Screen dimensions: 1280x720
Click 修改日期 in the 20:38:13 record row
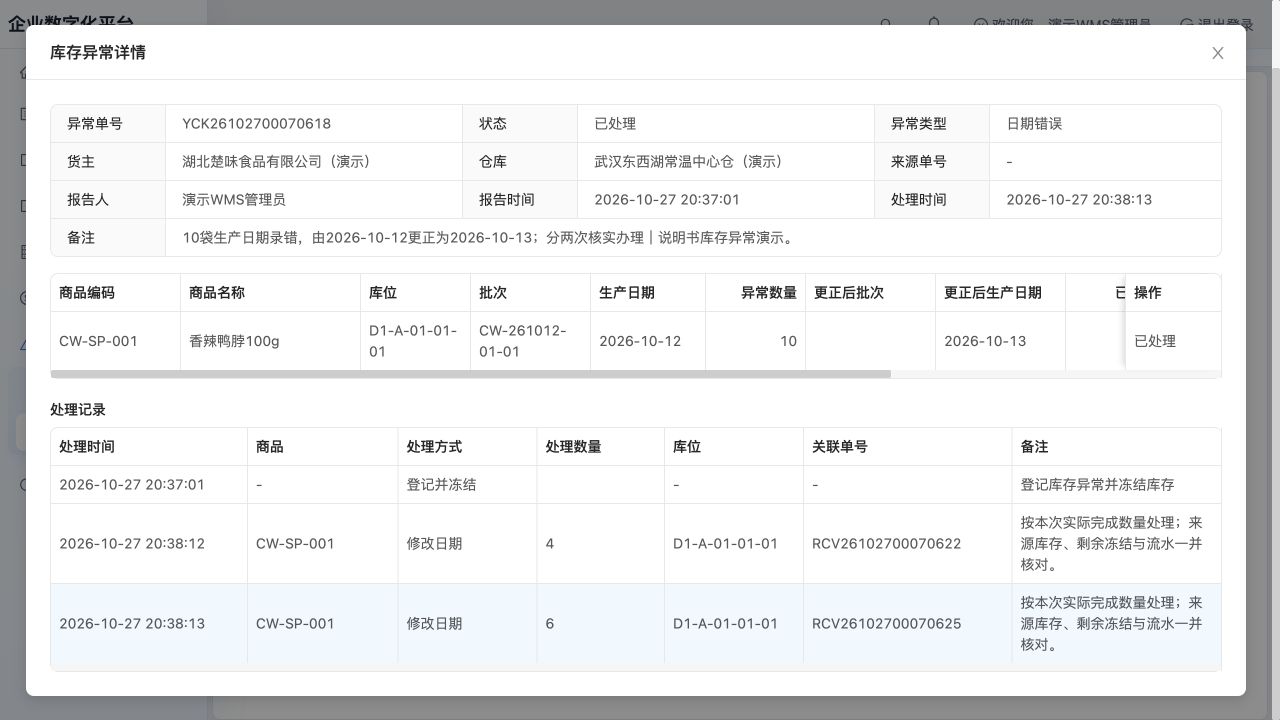[x=434, y=624]
